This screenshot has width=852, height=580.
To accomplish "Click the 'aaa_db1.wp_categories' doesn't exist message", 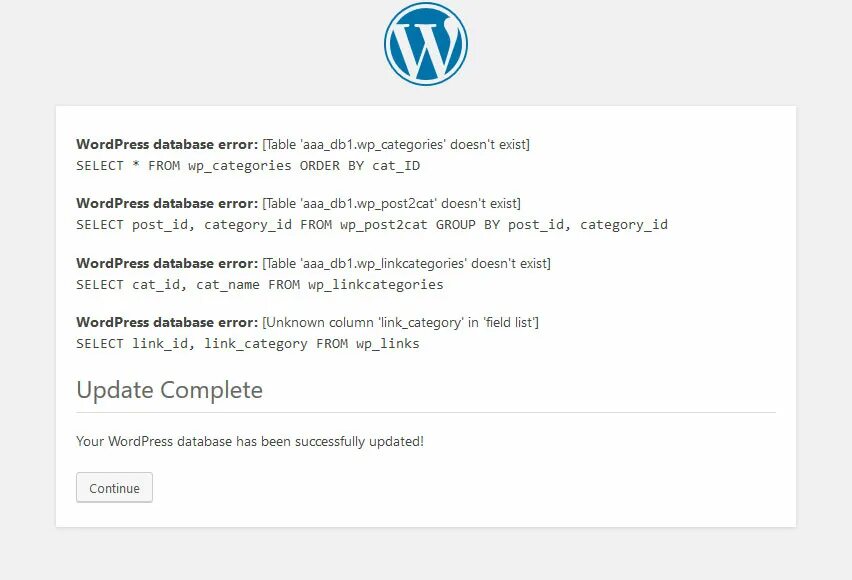I will click(396, 145).
